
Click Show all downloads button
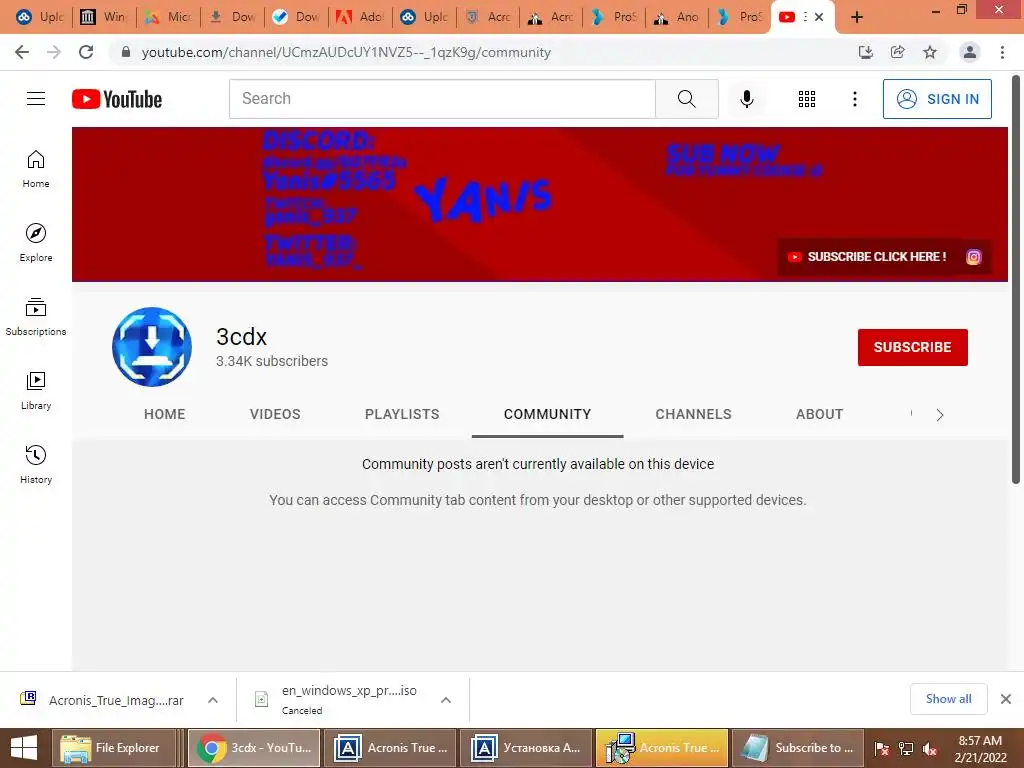click(x=948, y=699)
